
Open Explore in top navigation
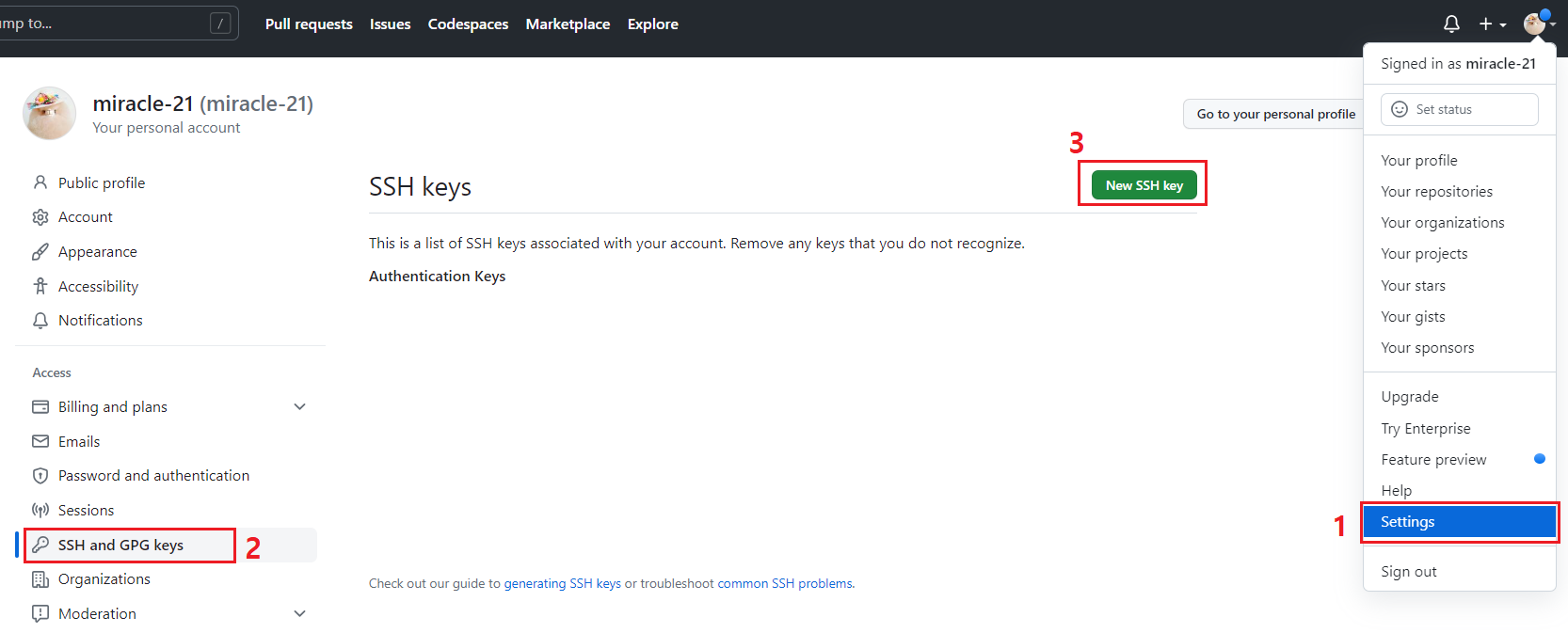653,24
